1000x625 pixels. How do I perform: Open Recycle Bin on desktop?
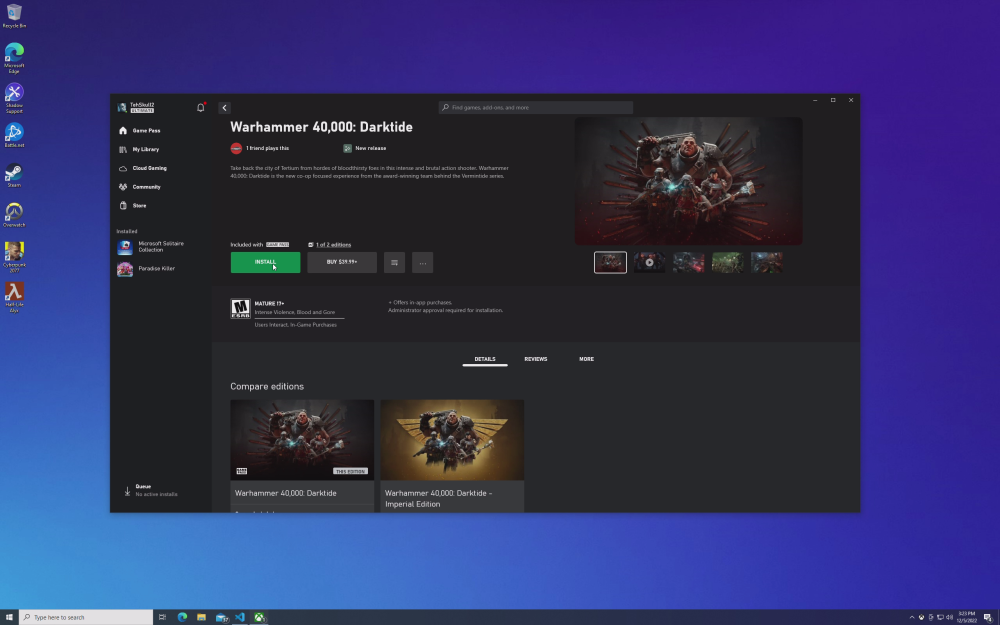point(14,16)
